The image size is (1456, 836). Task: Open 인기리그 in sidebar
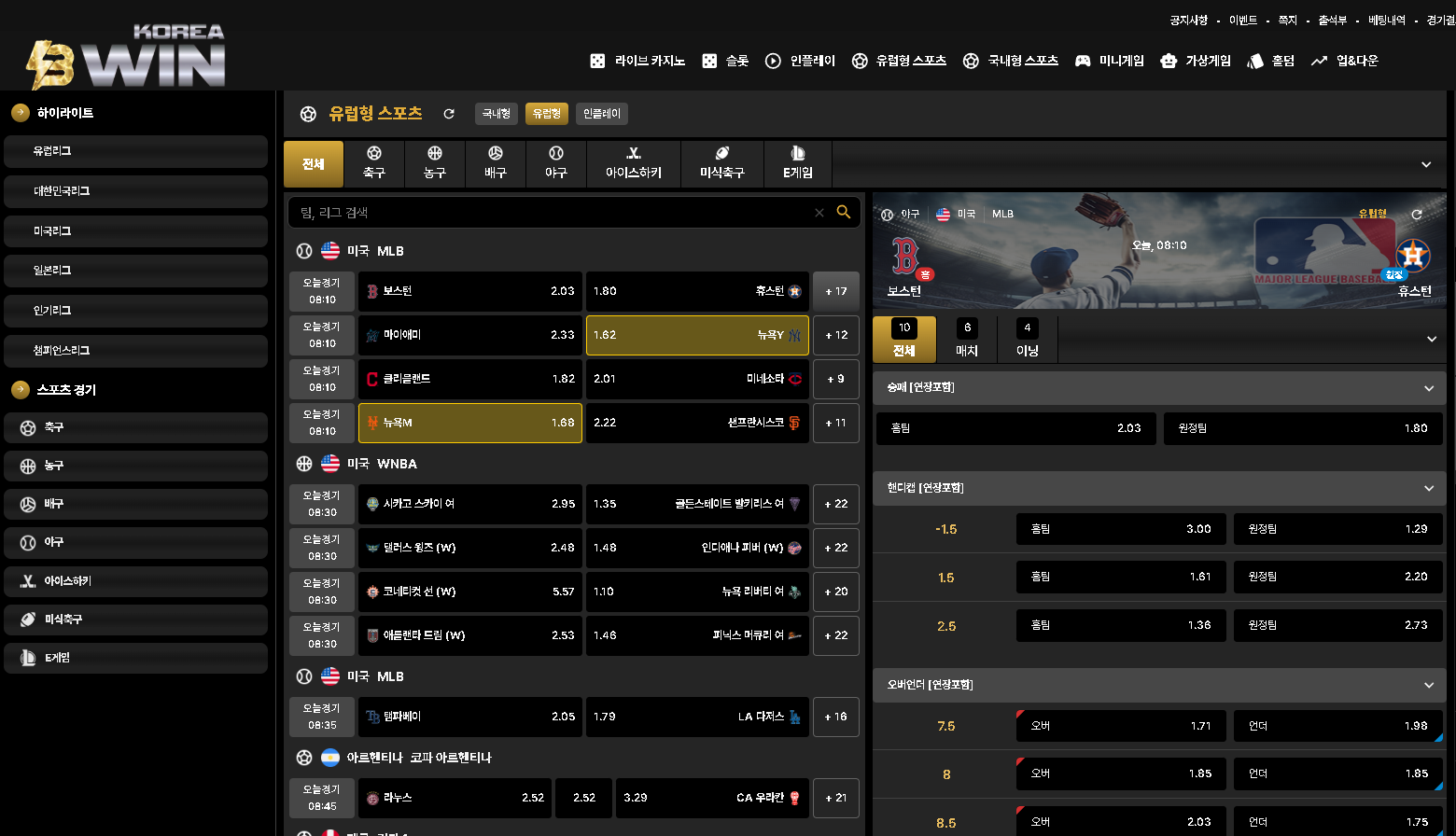click(x=135, y=311)
